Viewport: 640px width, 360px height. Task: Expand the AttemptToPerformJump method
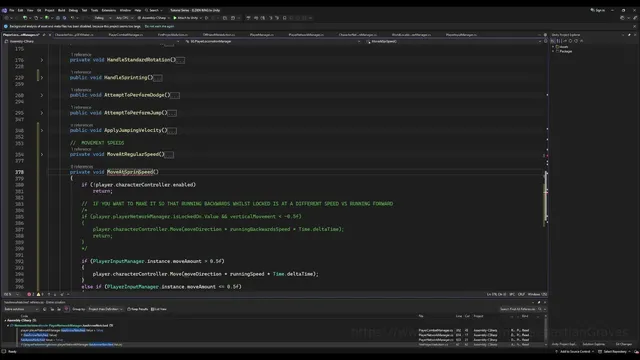click(x=42, y=113)
